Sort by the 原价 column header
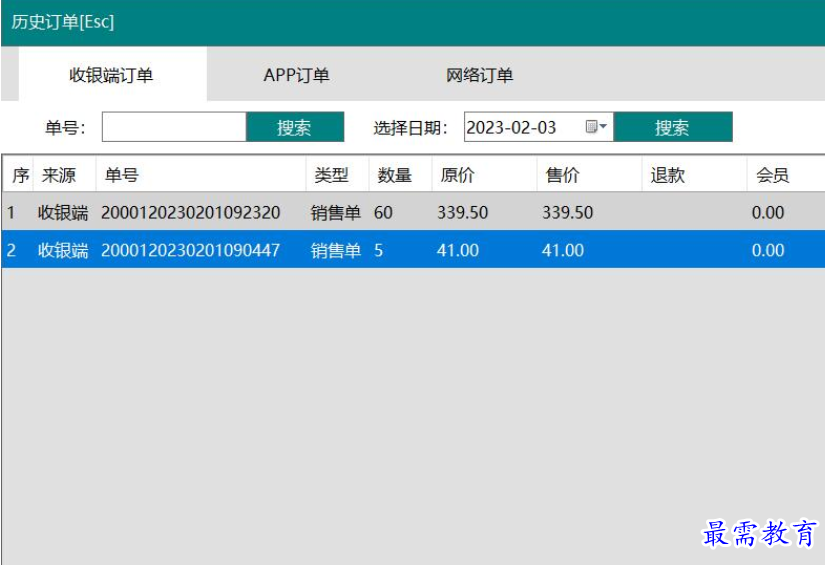The height and width of the screenshot is (565, 825). pyautogui.click(x=485, y=175)
